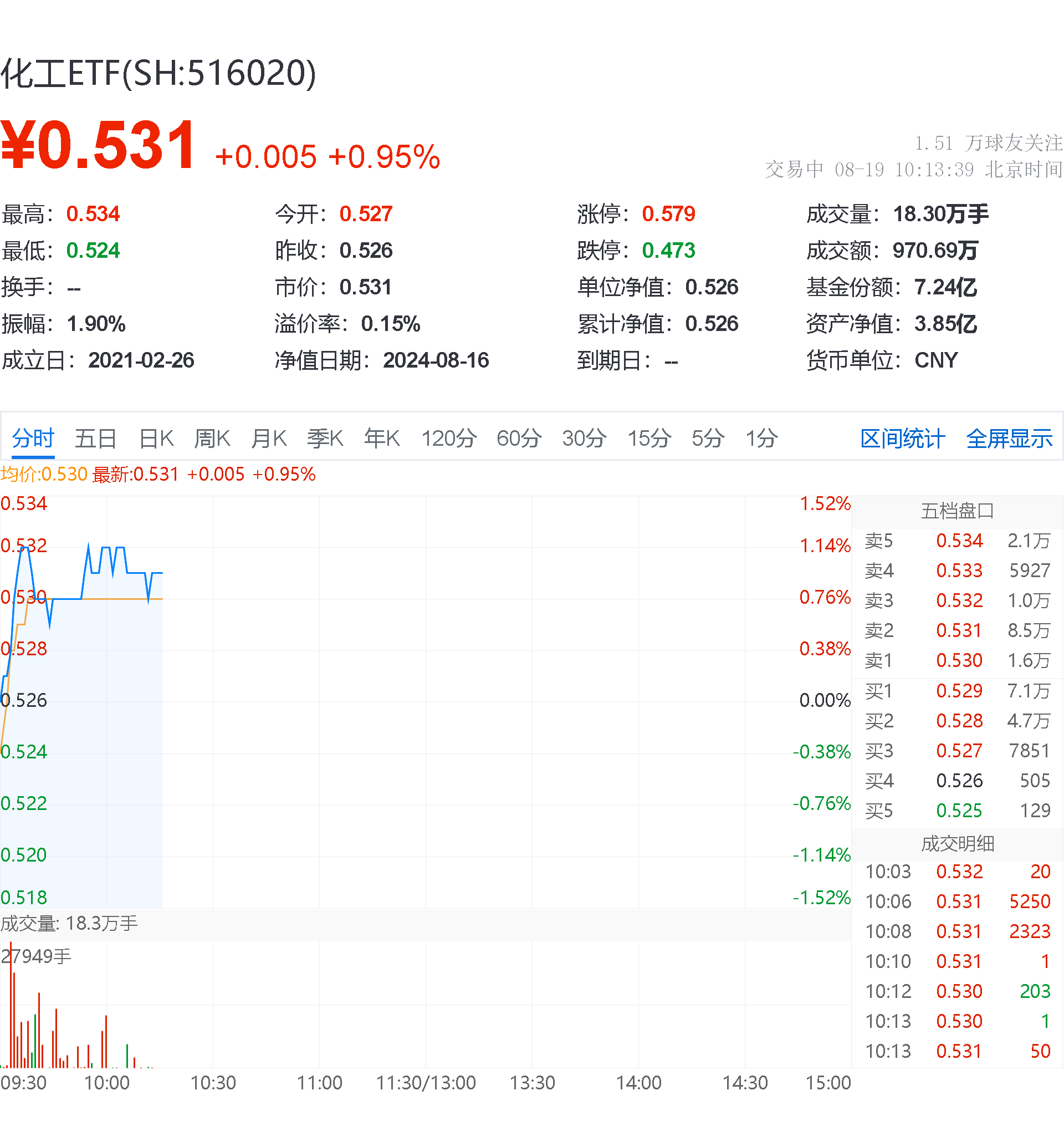This screenshot has height=1131, width=1064.
Task: Switch to 30分 interval chart
Action: (584, 439)
